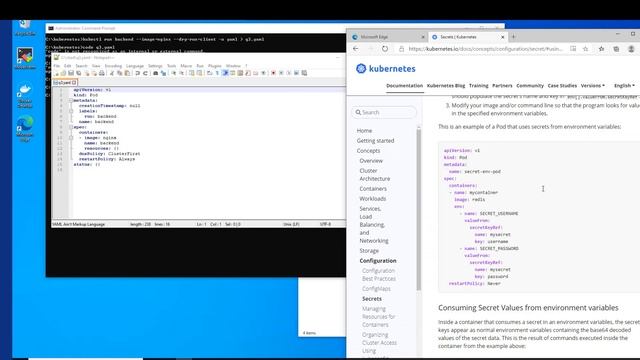Open Getting started in docs sidebar

pos(375,140)
